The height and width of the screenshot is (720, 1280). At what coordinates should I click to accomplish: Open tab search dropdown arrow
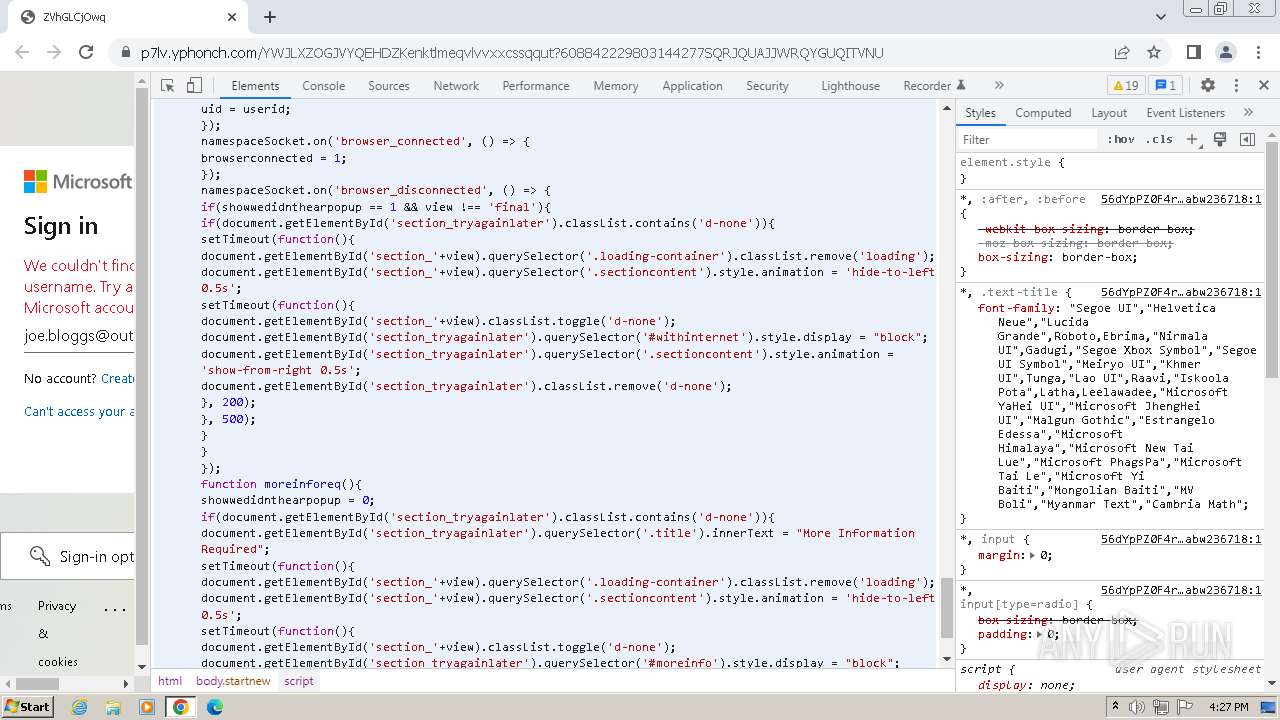coord(1160,17)
